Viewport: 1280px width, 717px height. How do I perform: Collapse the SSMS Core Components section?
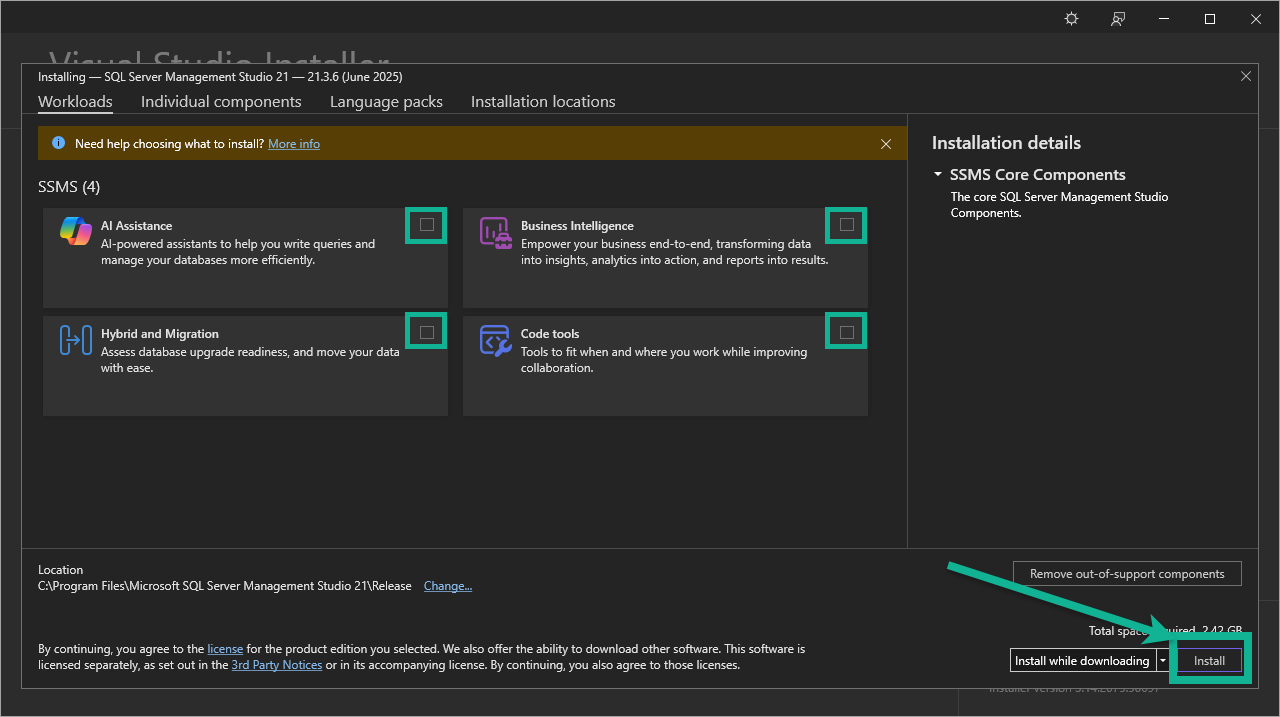(x=938, y=174)
